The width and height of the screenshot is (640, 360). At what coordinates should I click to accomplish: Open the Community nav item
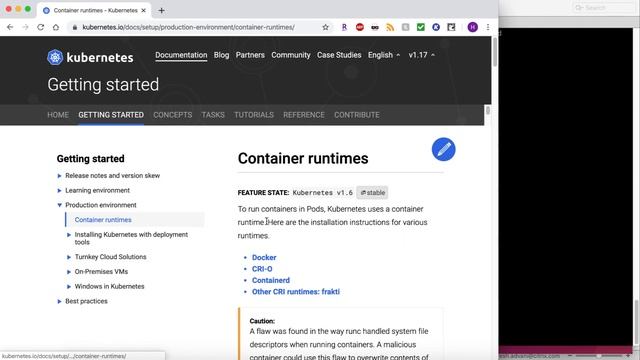coord(291,55)
